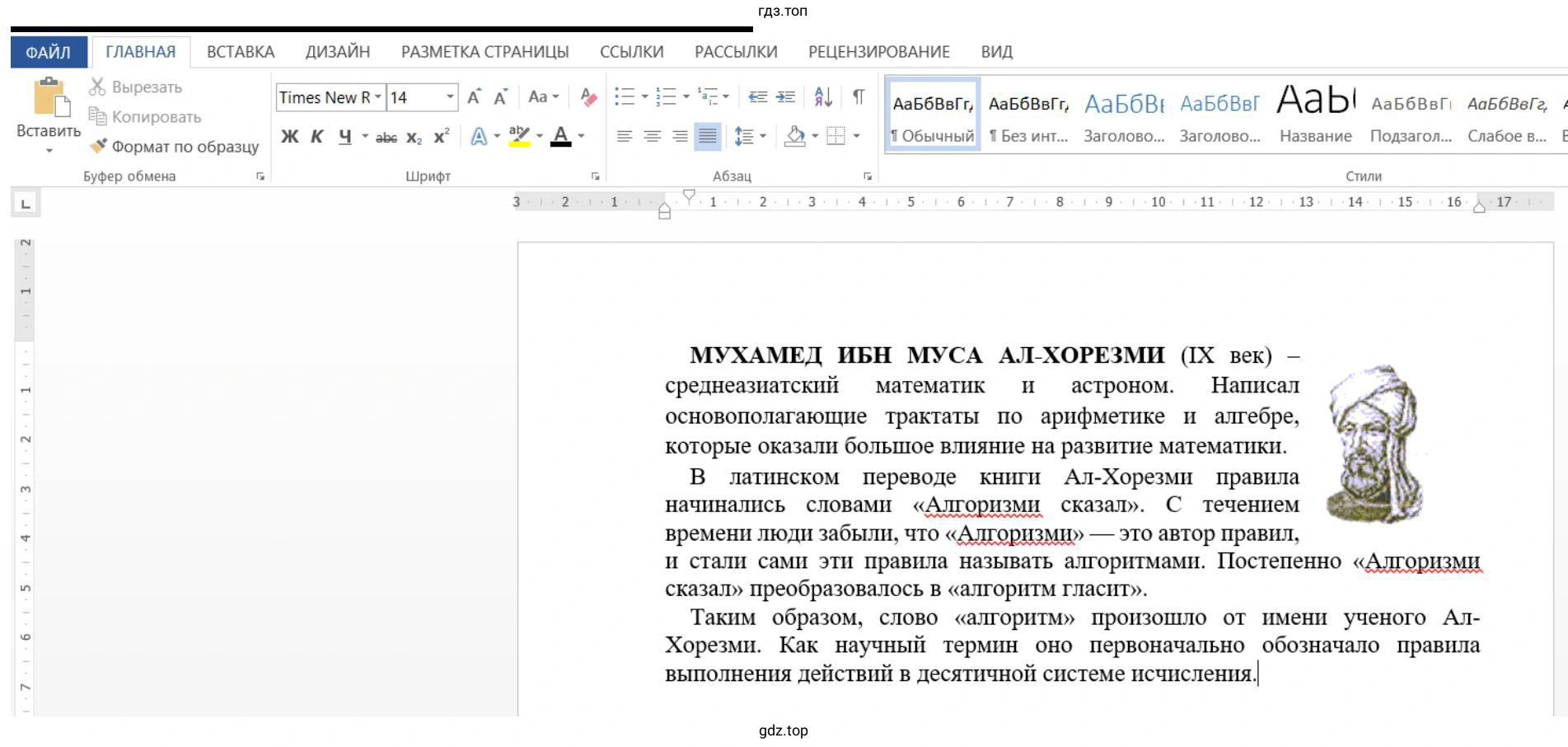Viewport: 1568px width, 747px height.
Task: Create a bulleted list
Action: (625, 96)
